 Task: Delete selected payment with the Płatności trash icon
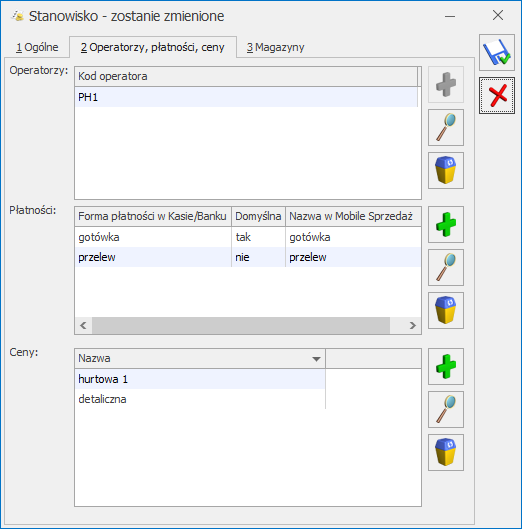tap(446, 310)
